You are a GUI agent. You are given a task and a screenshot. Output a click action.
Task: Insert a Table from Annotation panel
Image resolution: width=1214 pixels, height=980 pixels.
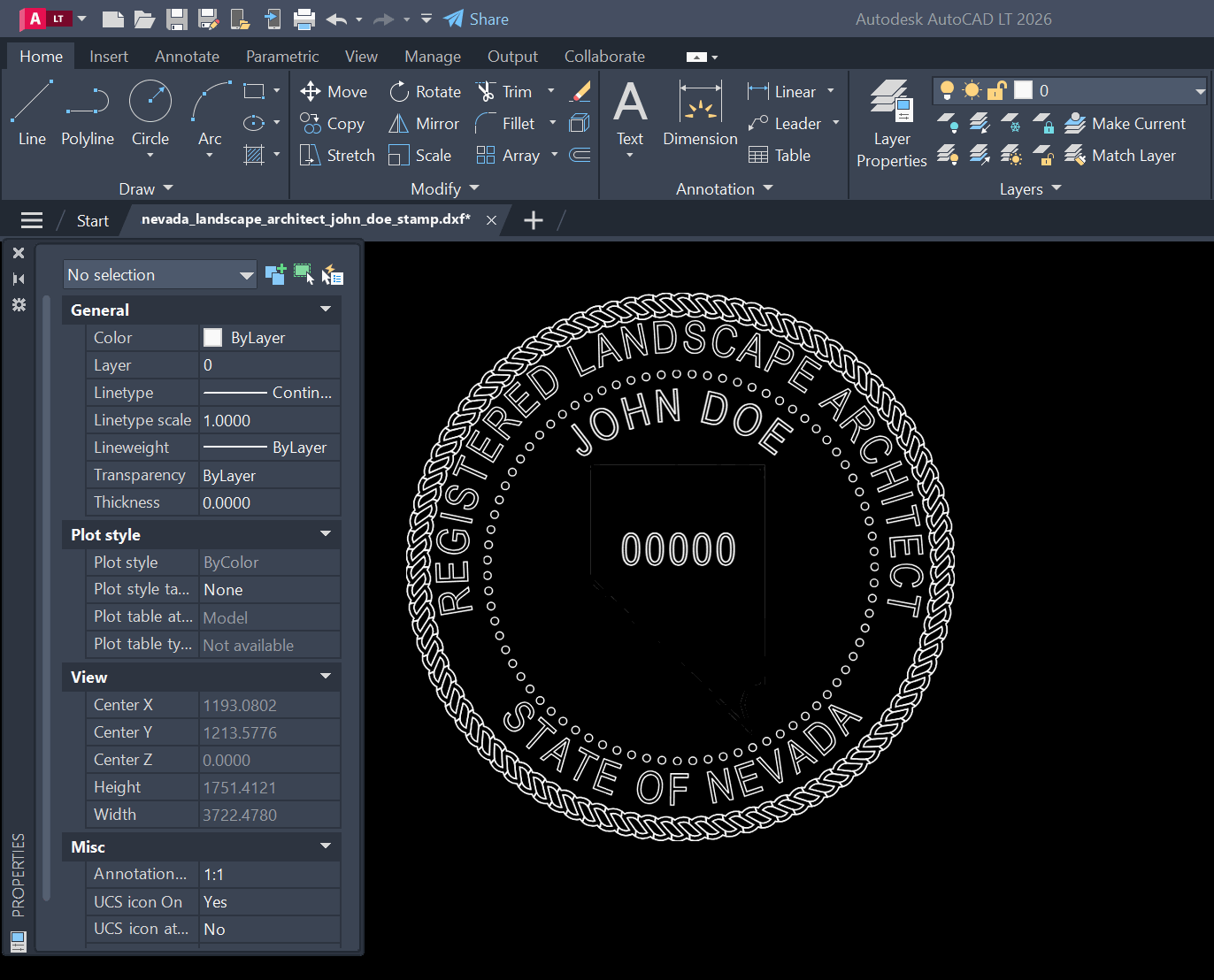point(780,155)
